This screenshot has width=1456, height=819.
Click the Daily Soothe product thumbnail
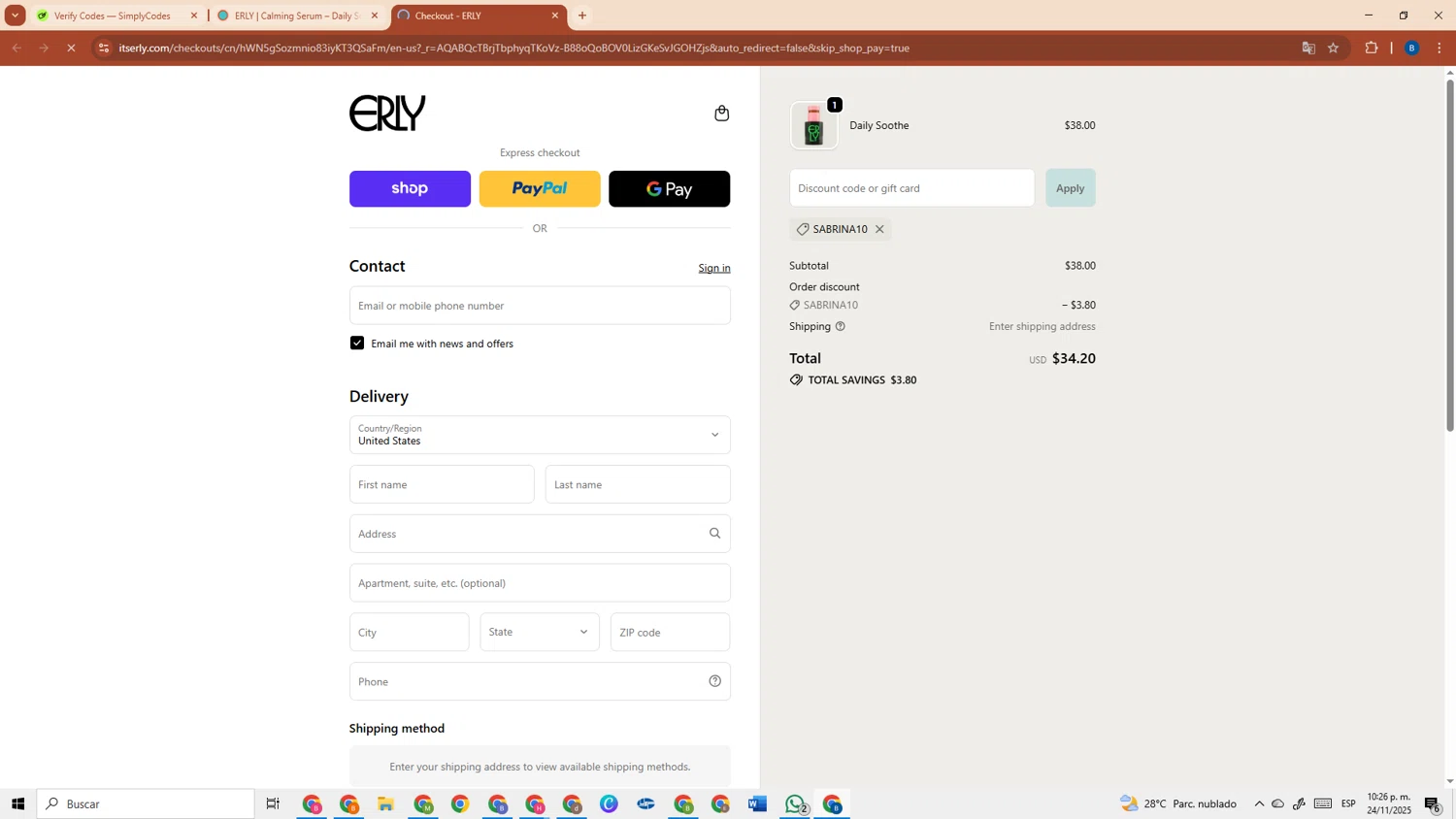pos(813,125)
